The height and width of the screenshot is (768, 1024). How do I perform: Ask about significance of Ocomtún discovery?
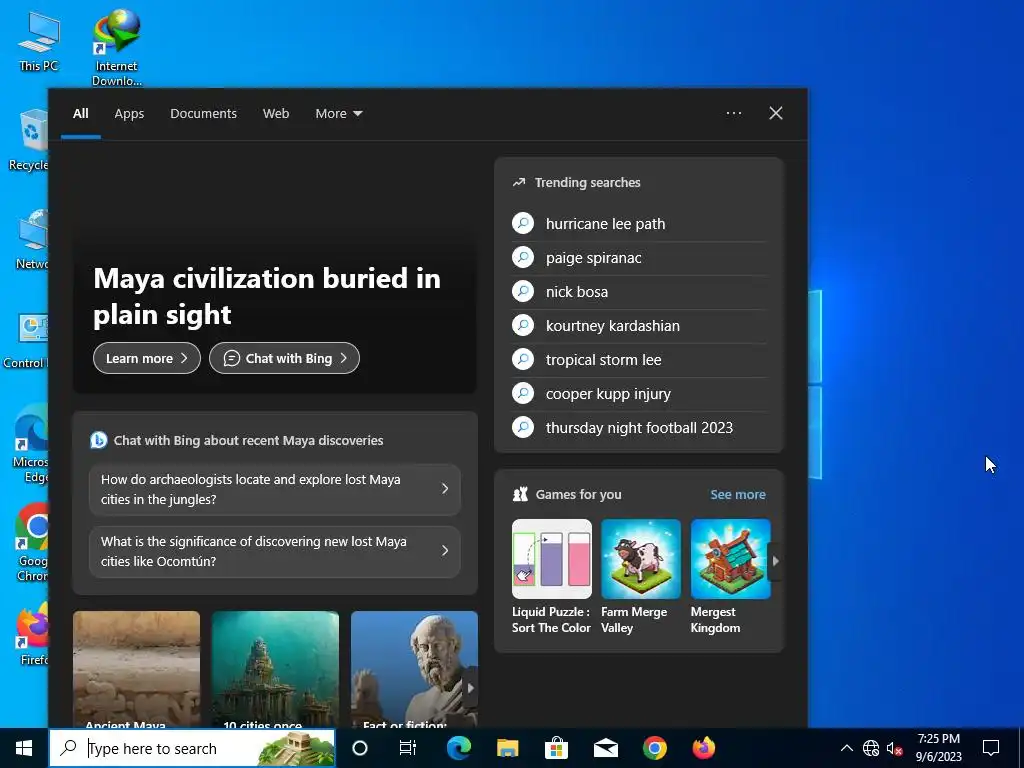coord(275,551)
